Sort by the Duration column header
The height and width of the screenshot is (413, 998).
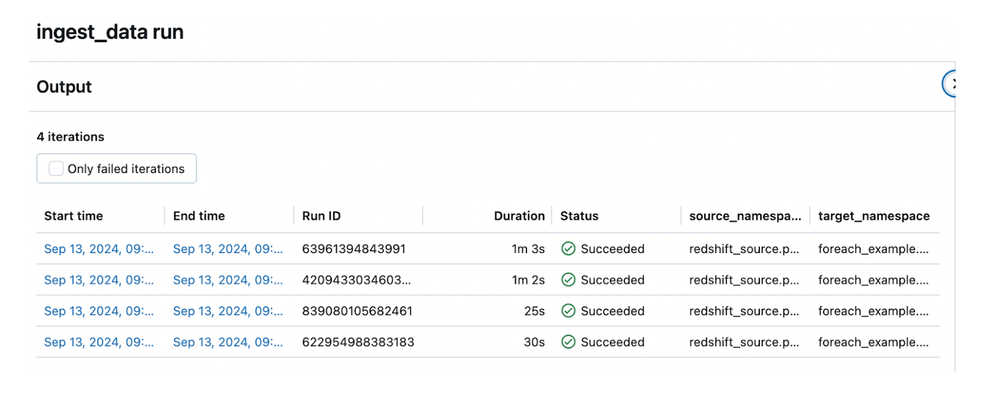(x=519, y=216)
